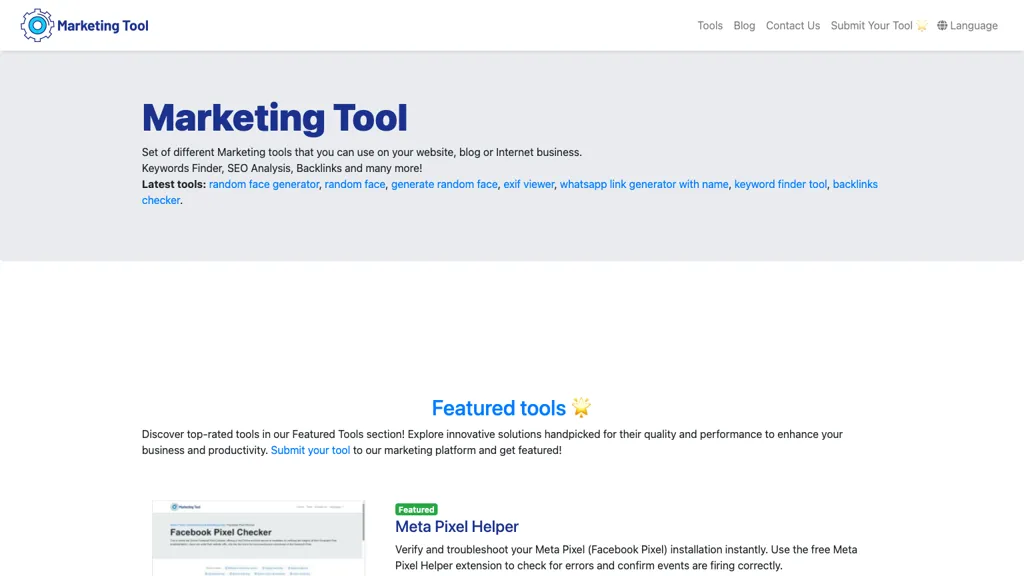
Task: Open the Tools menu
Action: [x=710, y=25]
